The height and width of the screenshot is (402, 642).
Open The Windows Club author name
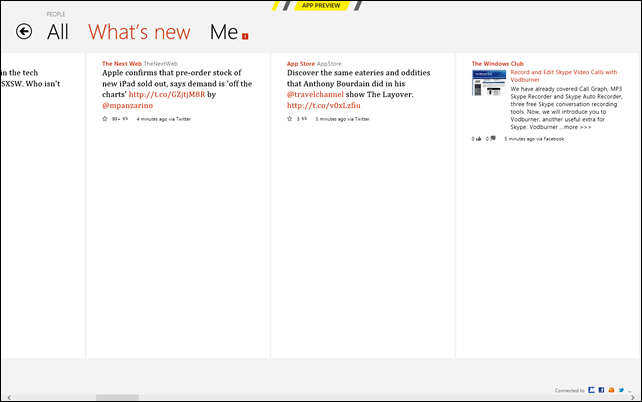click(x=497, y=64)
